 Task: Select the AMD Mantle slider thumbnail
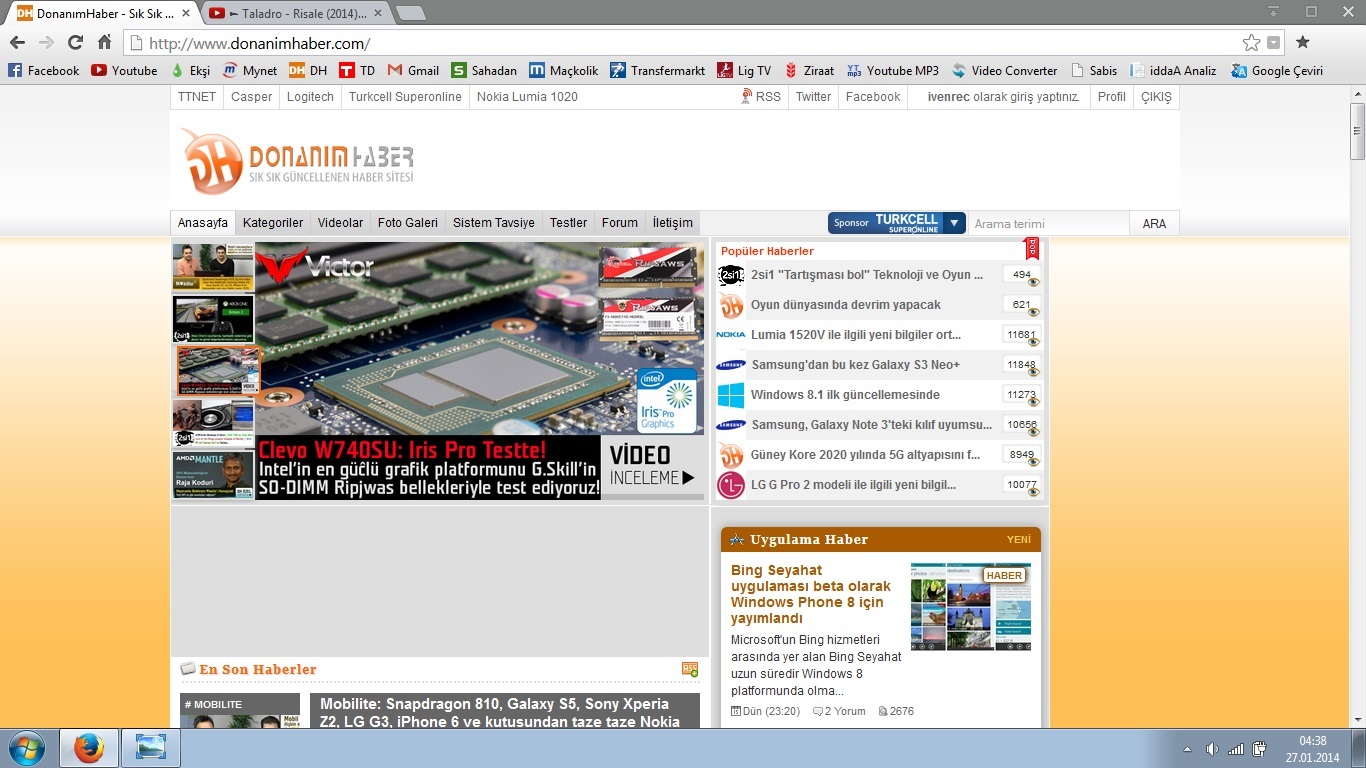[x=213, y=475]
